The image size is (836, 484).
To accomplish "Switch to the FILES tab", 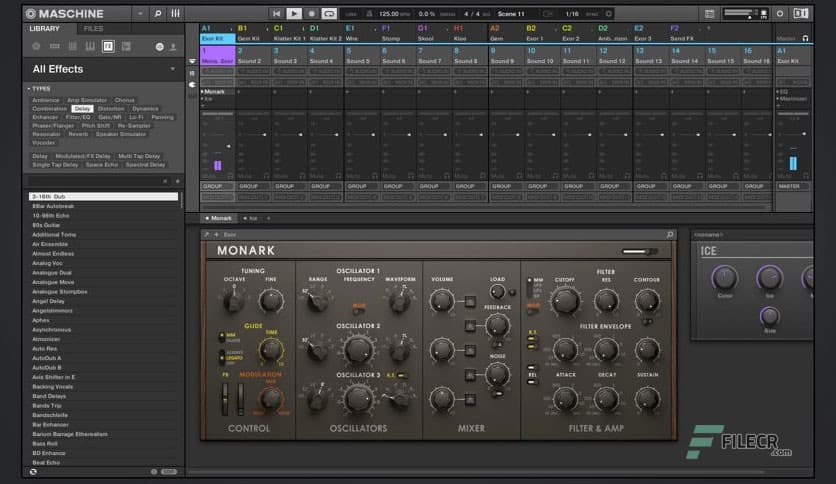I will 93,29.
